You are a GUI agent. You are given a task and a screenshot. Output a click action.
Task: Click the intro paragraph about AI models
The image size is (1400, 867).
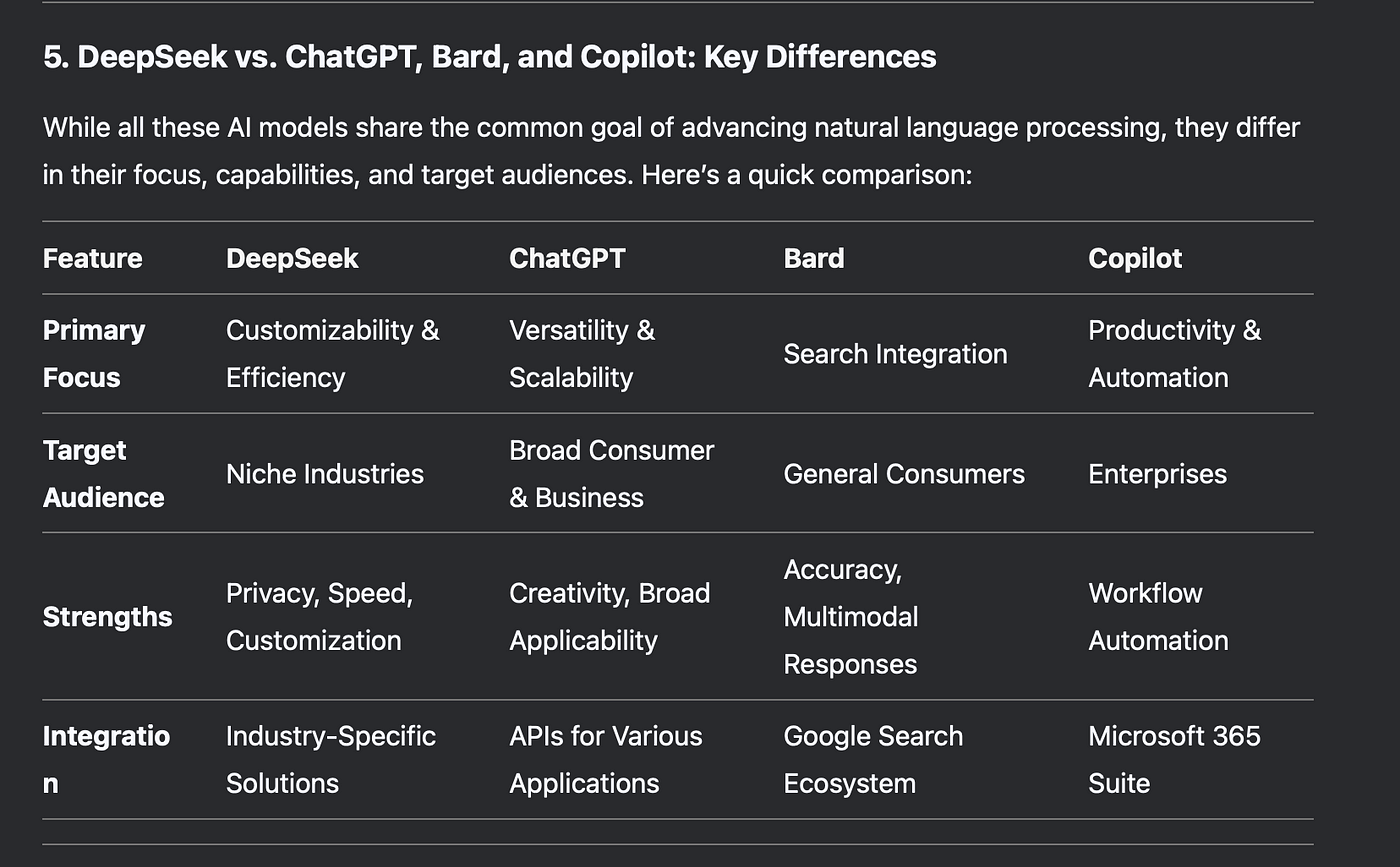[x=671, y=152]
